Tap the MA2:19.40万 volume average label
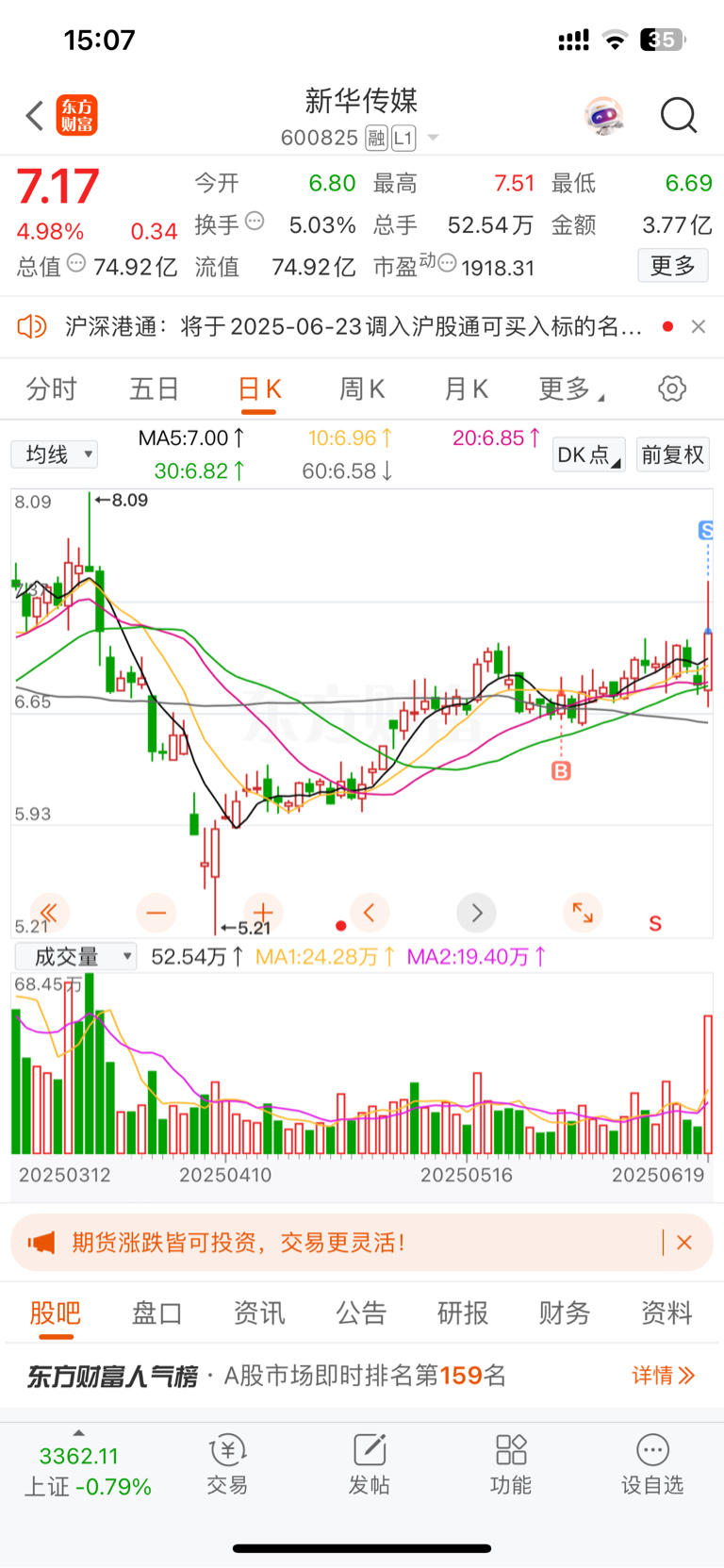Screen dimensions: 724x1568 (476, 957)
